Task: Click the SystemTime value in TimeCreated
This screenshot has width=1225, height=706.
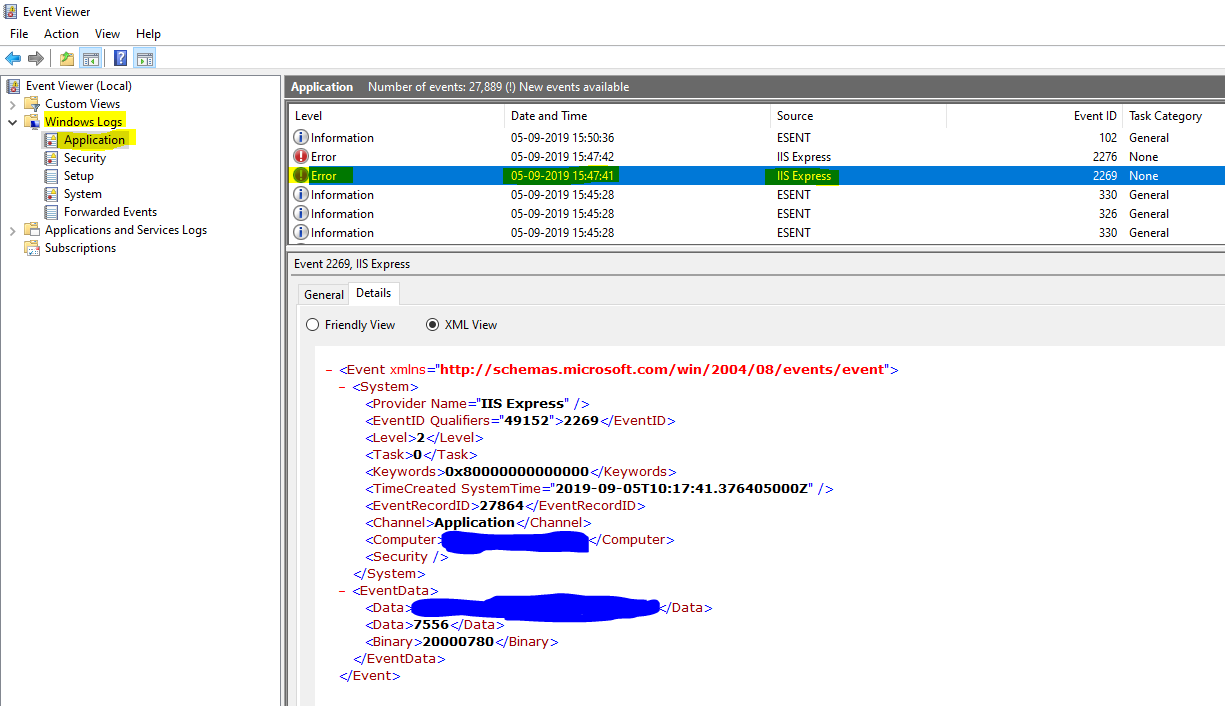Action: (682, 489)
